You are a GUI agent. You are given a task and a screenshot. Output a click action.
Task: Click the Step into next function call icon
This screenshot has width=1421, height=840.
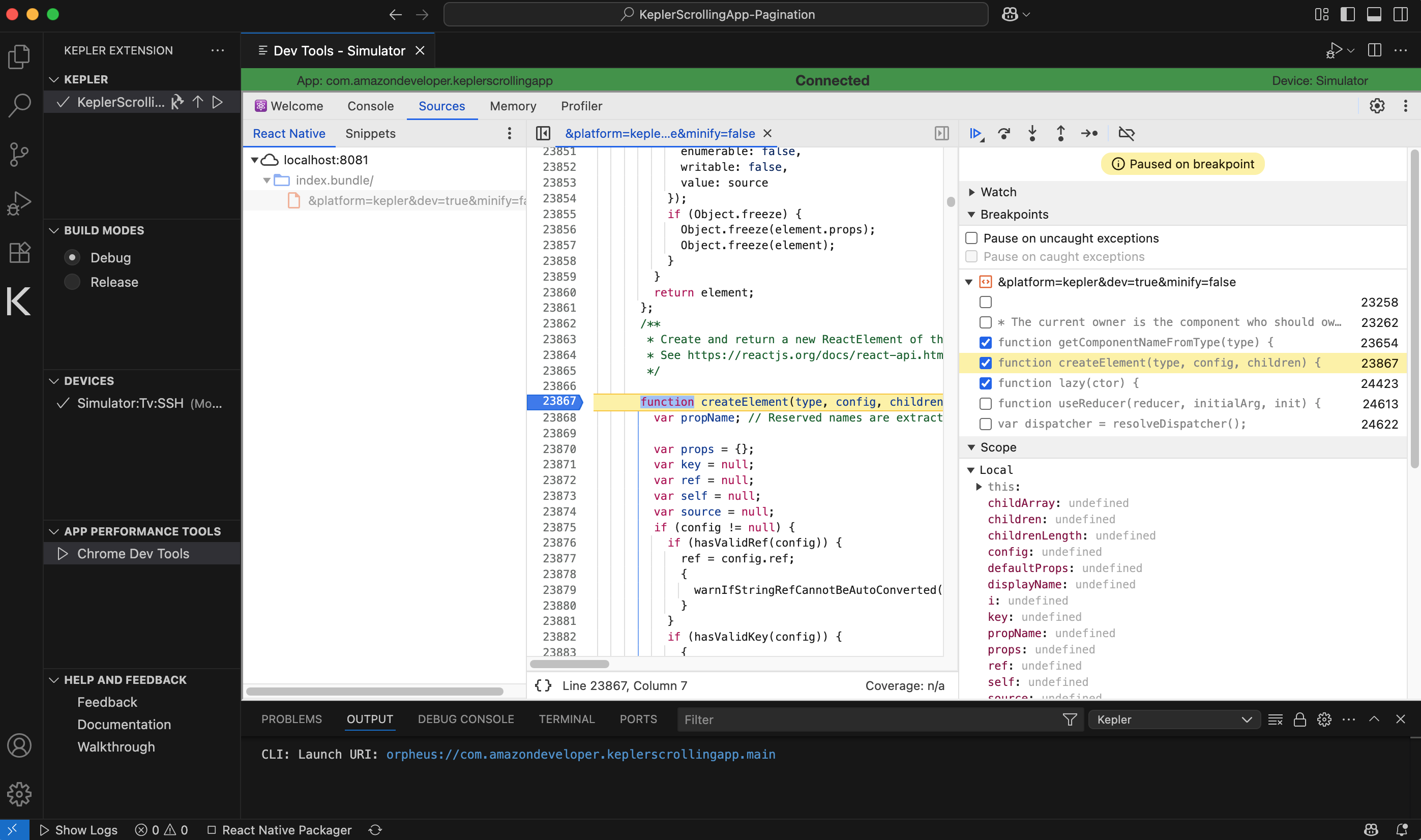[x=1032, y=134]
